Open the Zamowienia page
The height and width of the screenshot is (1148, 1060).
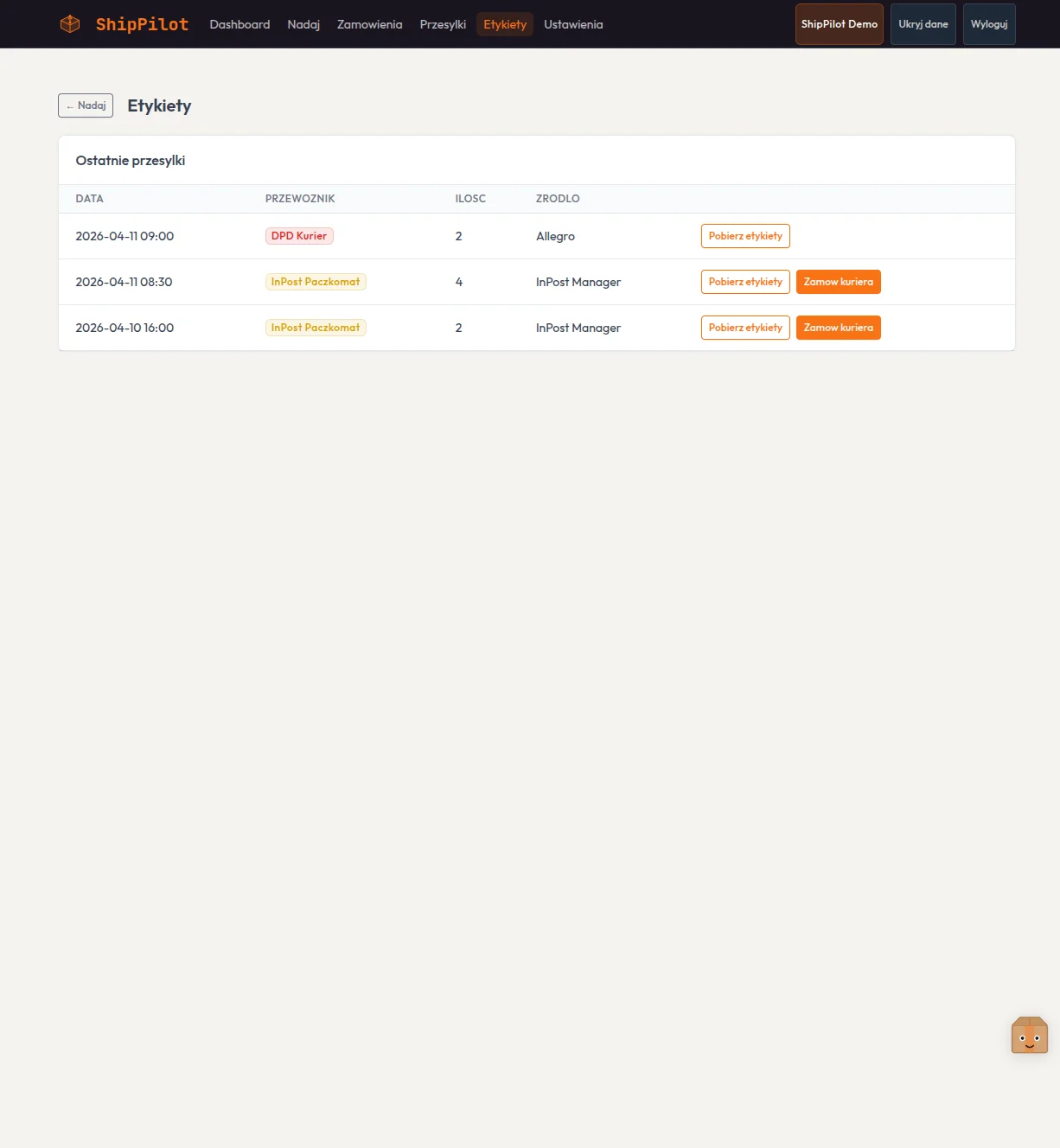coord(369,24)
